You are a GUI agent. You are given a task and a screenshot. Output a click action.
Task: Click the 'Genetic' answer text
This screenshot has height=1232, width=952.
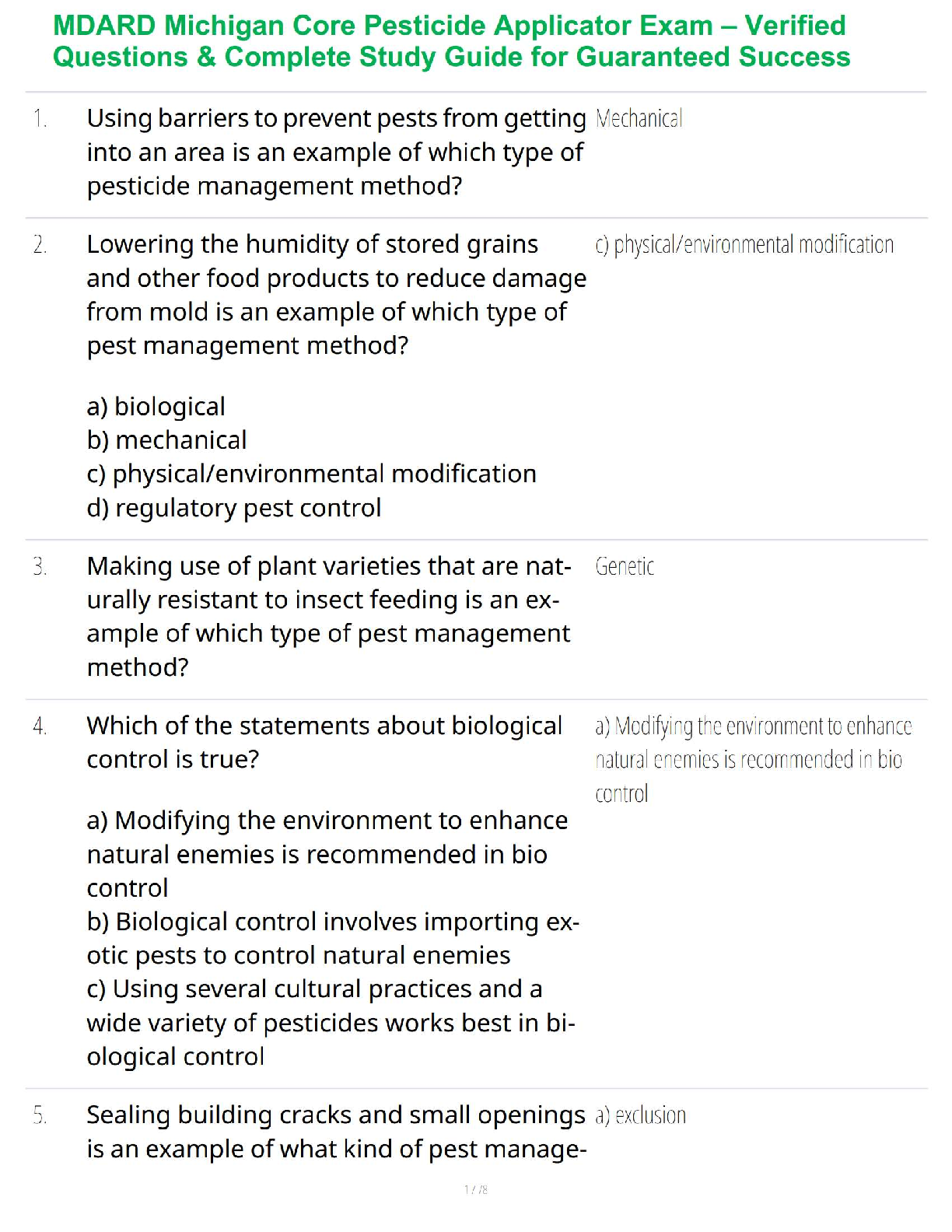click(x=625, y=567)
